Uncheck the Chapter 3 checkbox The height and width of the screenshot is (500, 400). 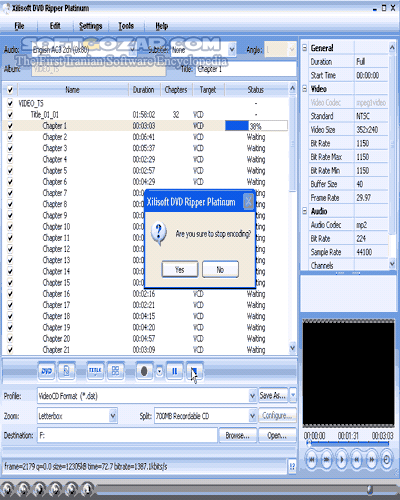[x=10, y=148]
